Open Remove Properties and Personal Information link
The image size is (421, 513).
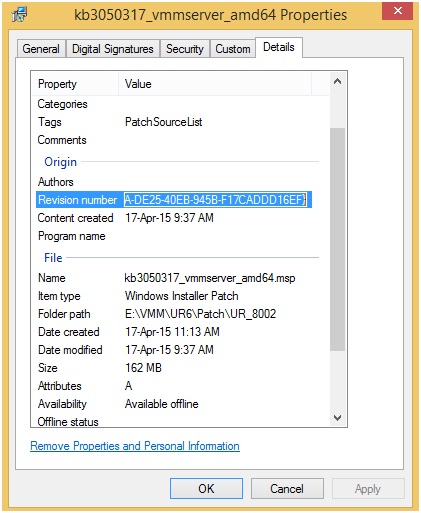[x=135, y=446]
